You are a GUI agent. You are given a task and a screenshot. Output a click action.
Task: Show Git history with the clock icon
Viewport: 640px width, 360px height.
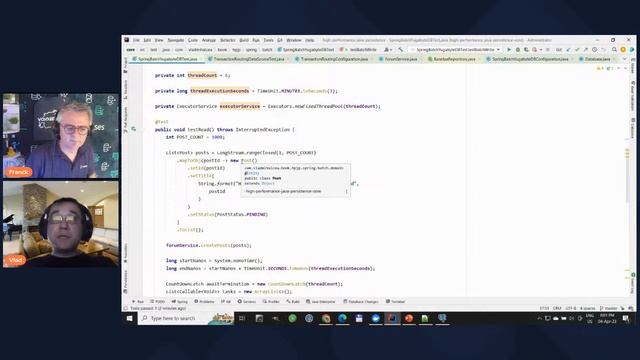pyautogui.click(x=595, y=49)
